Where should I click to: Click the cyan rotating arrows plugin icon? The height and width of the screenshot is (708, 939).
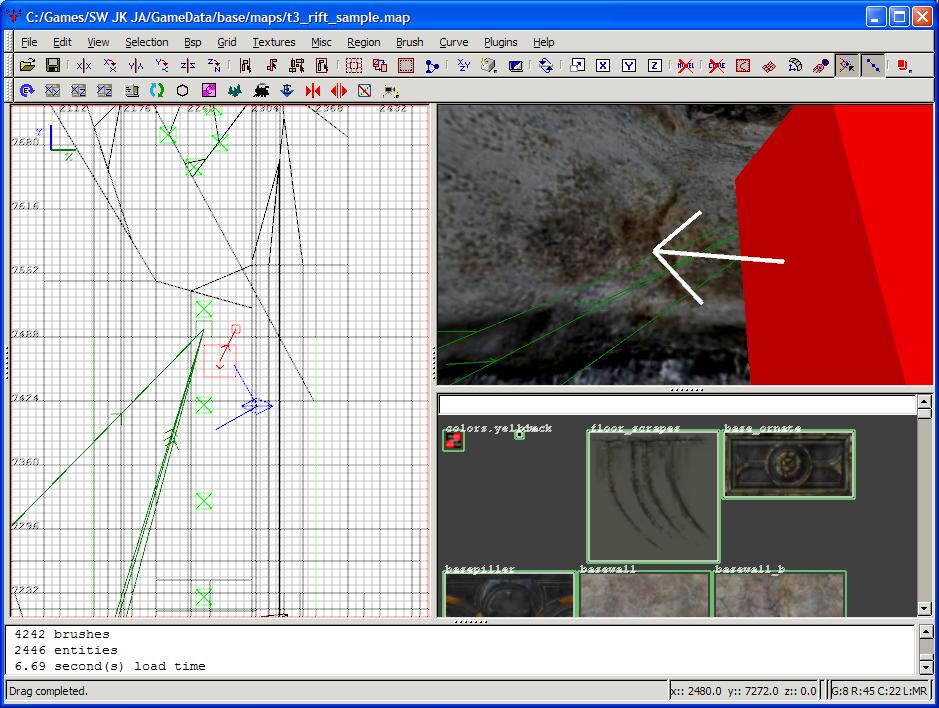(157, 90)
